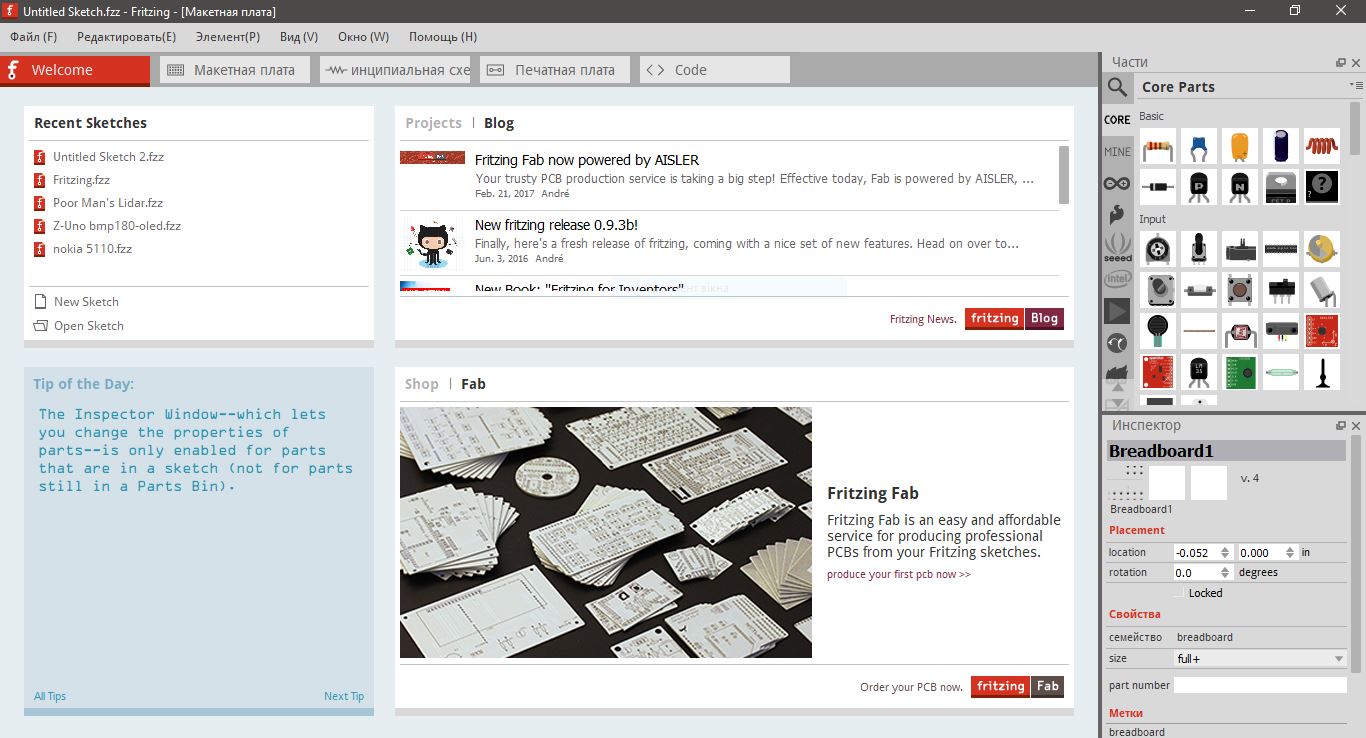Float the Инспектор panel
Screen dimensions: 1366x738
coord(1341,425)
